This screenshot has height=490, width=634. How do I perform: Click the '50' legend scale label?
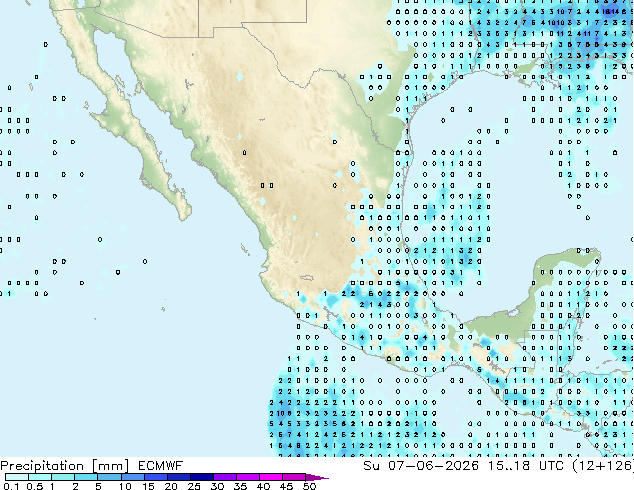[x=310, y=486]
